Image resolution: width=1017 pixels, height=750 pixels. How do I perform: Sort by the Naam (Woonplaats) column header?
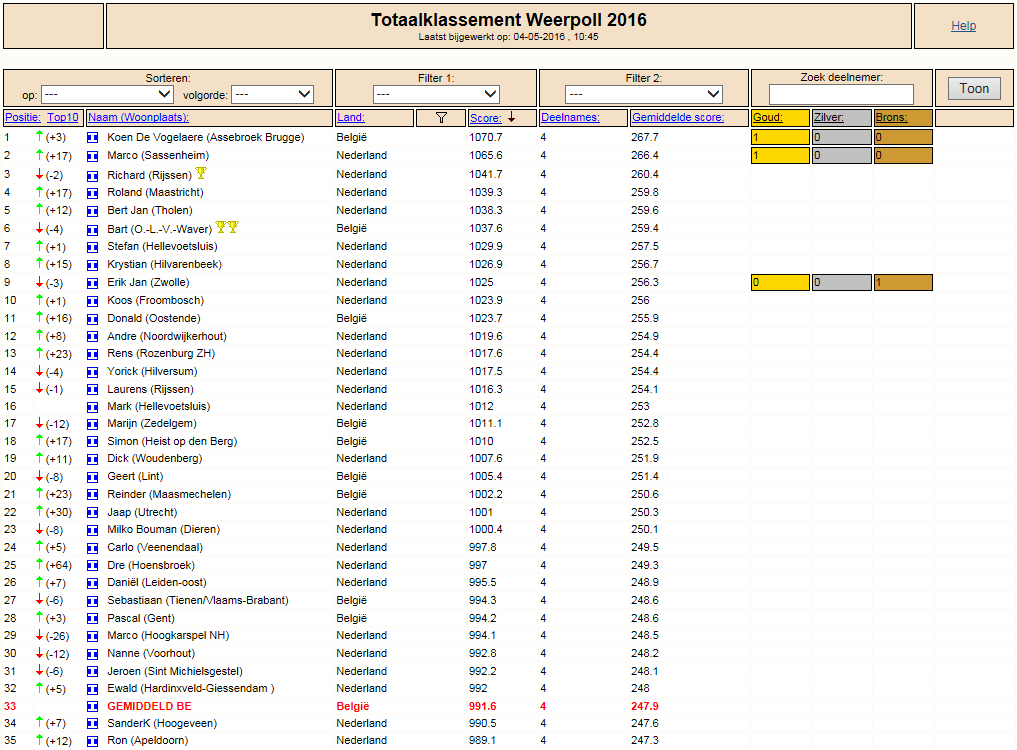138,117
